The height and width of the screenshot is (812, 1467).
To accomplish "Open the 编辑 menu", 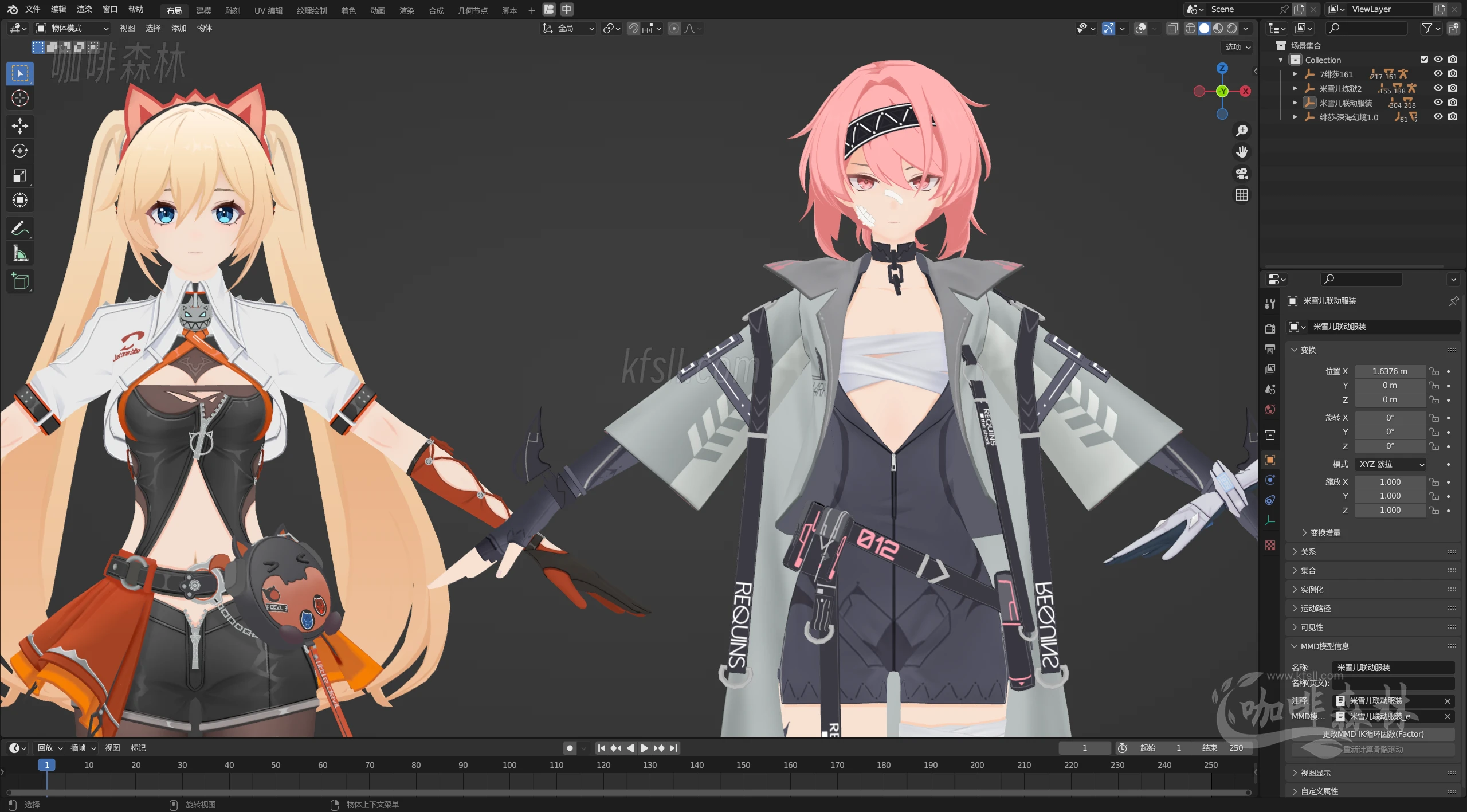I will tap(58, 9).
